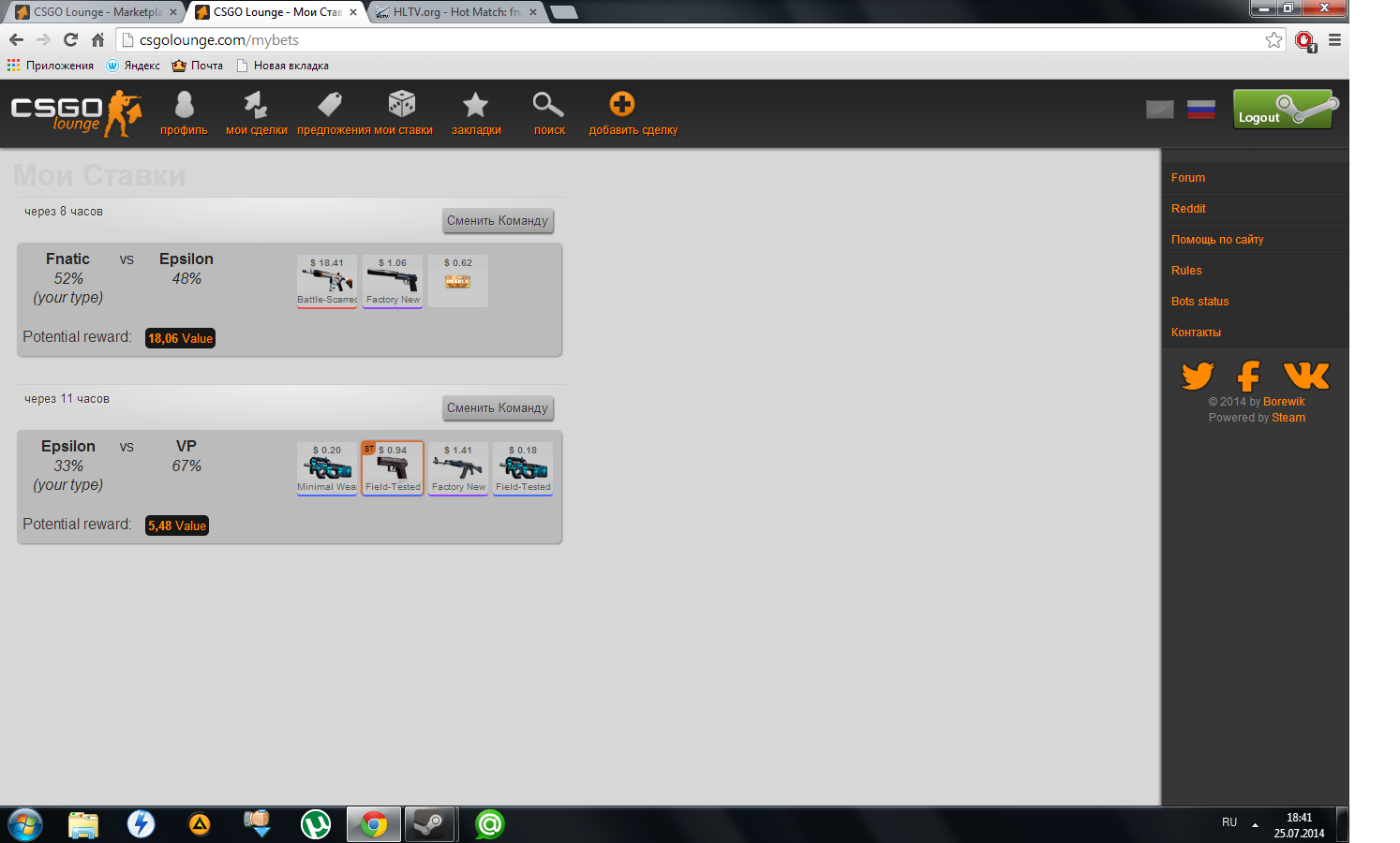Open my trades (мои сделки) icon

256,105
